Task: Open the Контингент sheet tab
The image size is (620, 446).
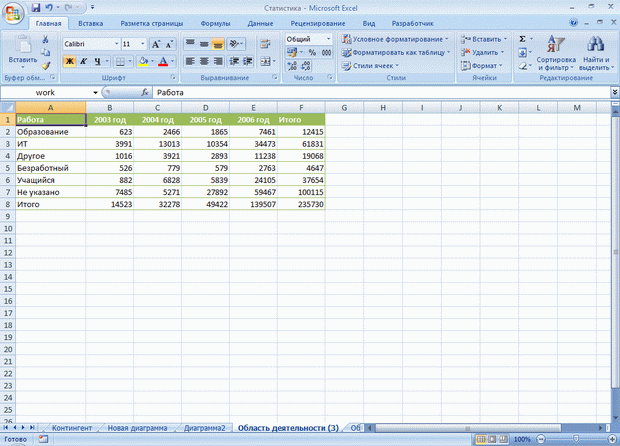Action: pos(73,427)
